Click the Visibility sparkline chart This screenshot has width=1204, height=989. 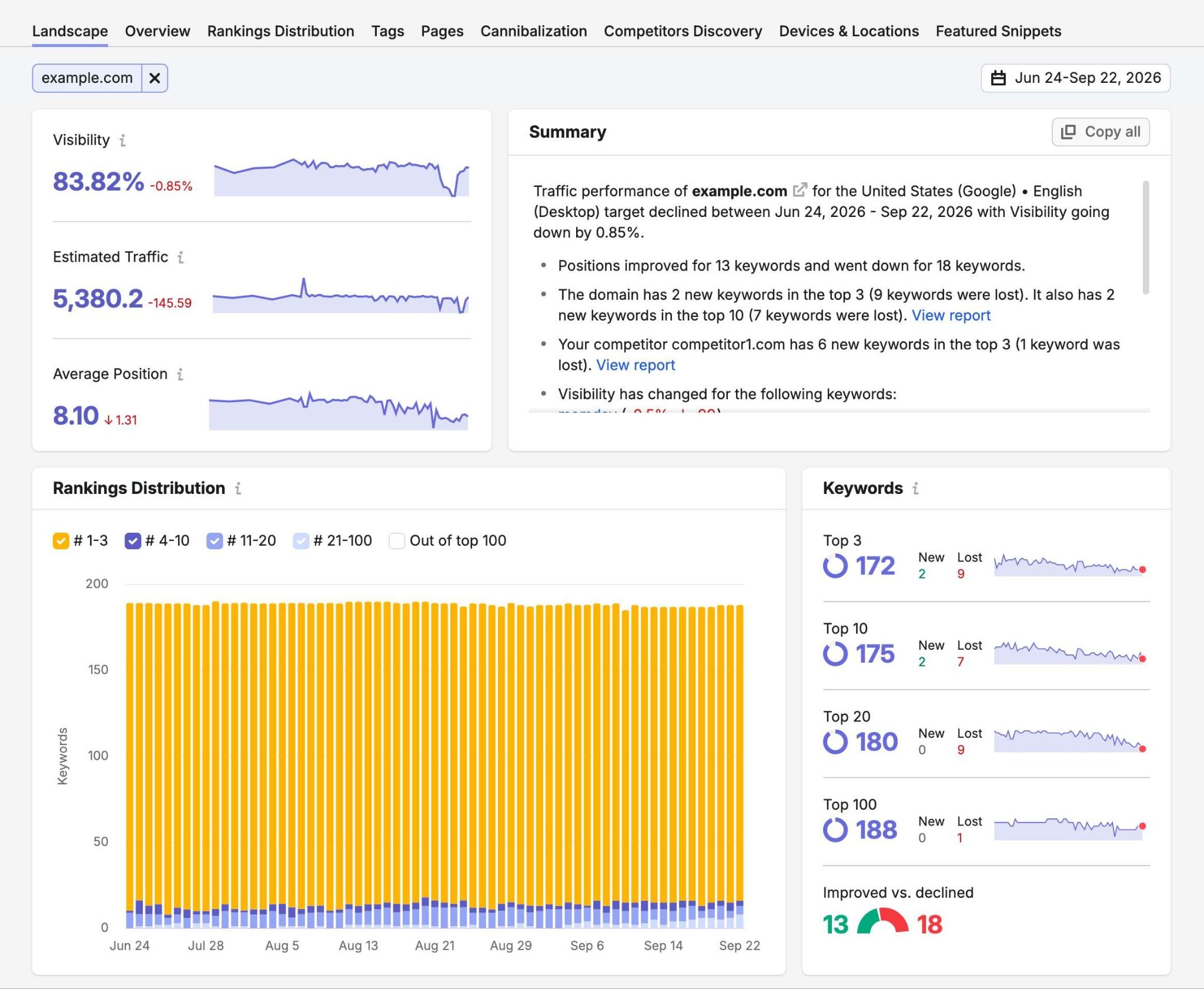(342, 176)
